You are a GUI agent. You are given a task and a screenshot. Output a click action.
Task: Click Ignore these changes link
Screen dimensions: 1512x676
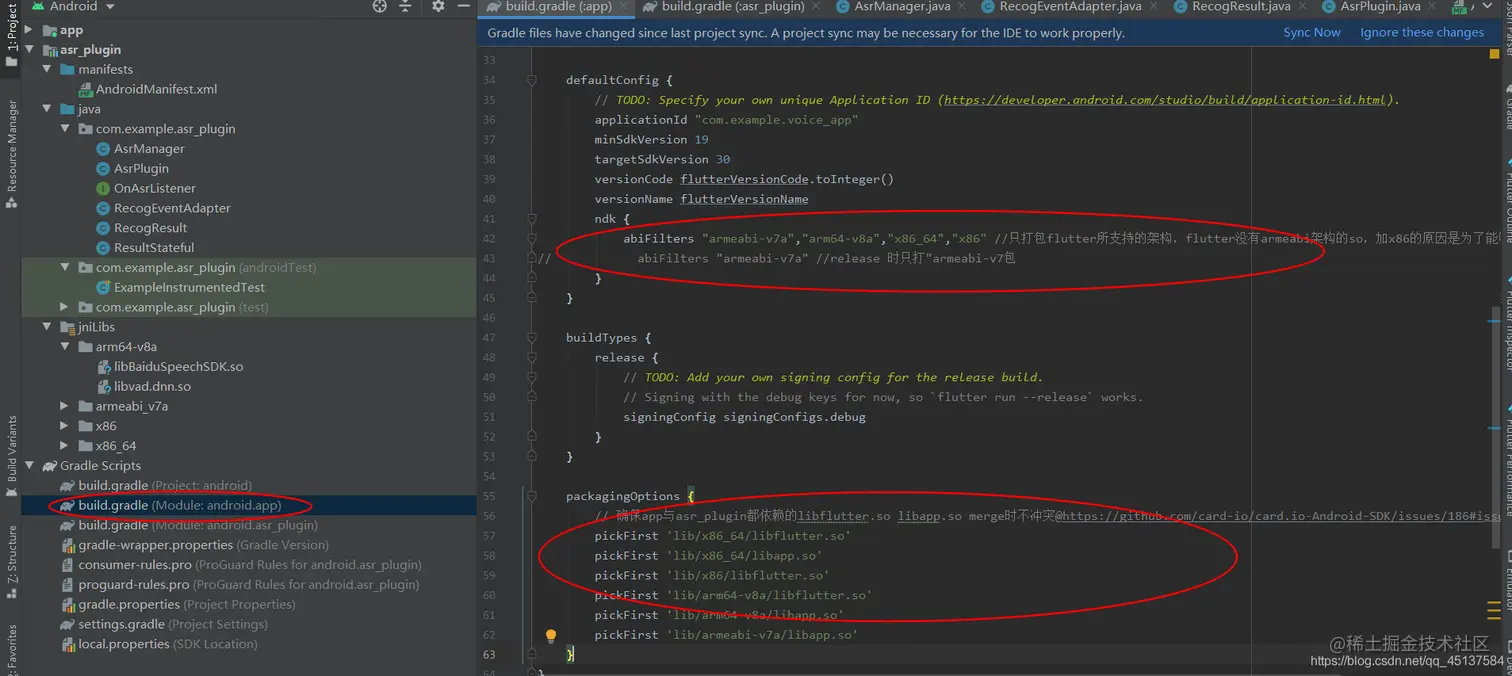pos(1421,33)
